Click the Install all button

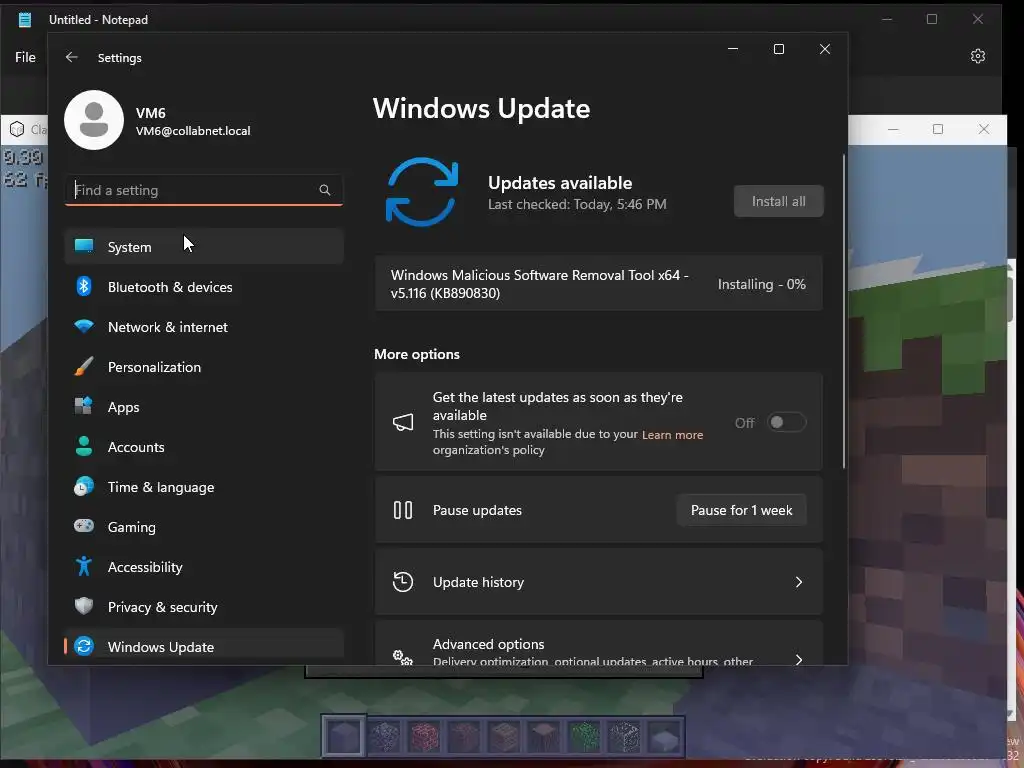(778, 201)
